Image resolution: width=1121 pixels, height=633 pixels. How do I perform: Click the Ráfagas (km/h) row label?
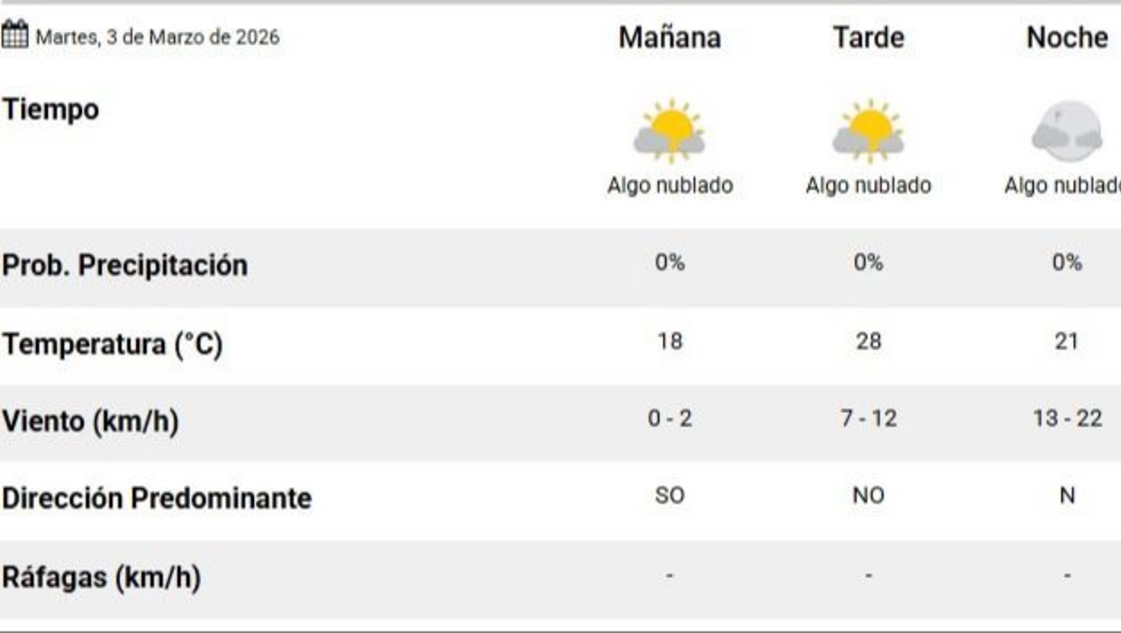tap(101, 577)
